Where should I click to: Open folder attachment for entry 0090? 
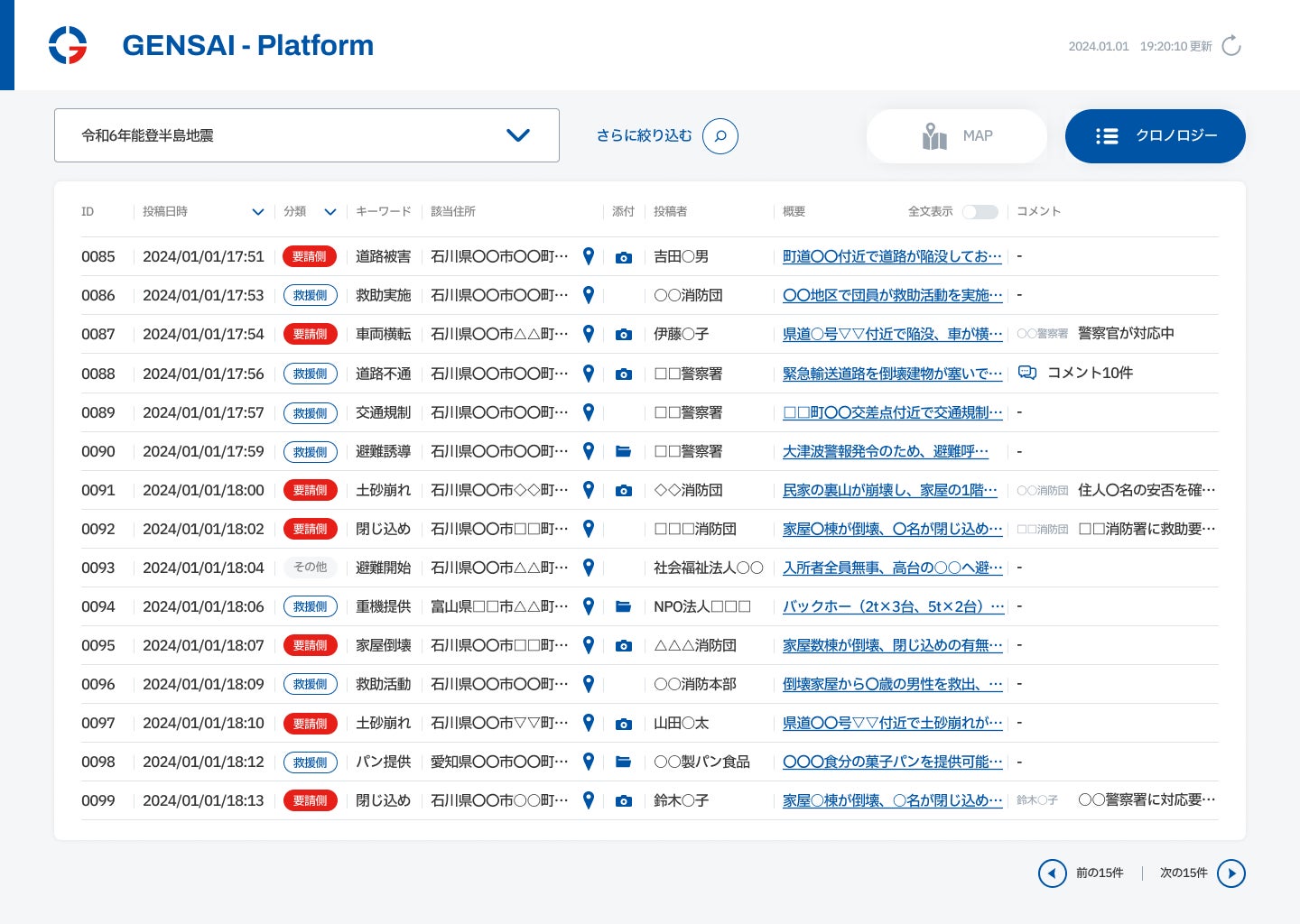623,451
